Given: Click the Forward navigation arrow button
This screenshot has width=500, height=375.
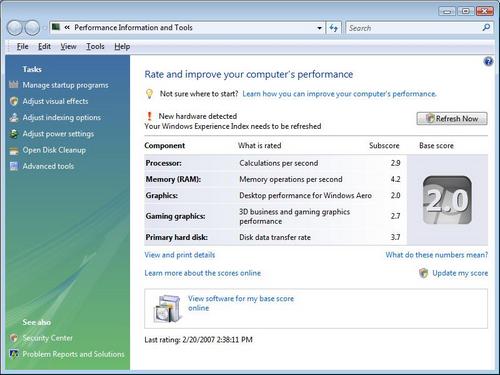Looking at the screenshot, I should pos(32,28).
